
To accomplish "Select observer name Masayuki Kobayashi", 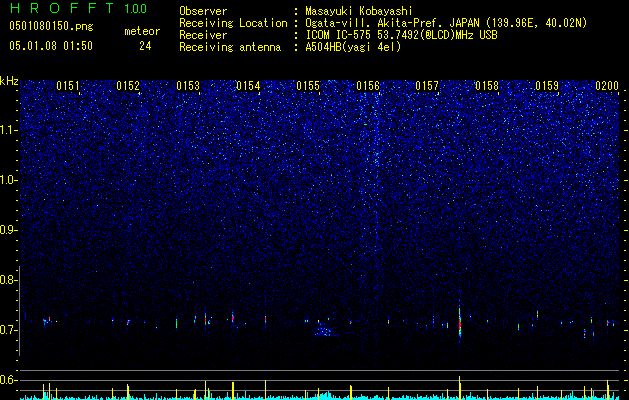I will [359, 11].
